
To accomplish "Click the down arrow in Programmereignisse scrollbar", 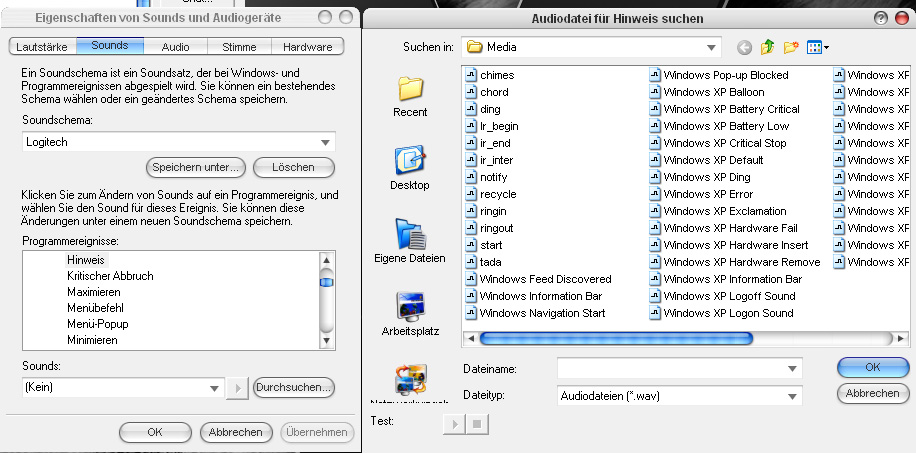I will click(327, 341).
